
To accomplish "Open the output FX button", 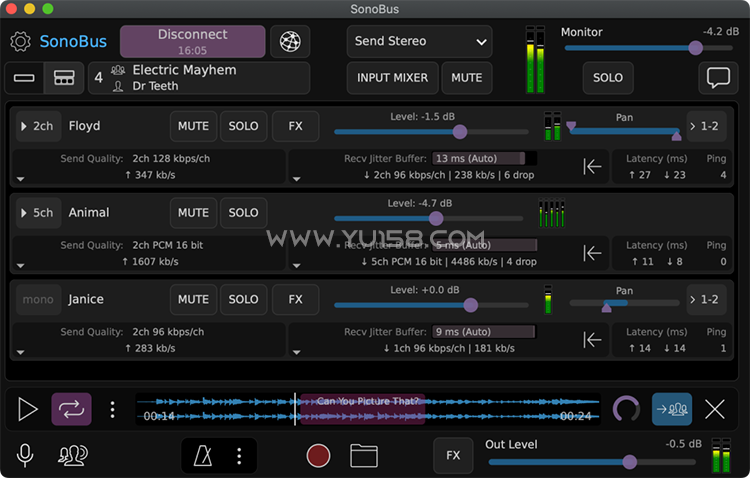I will 453,456.
